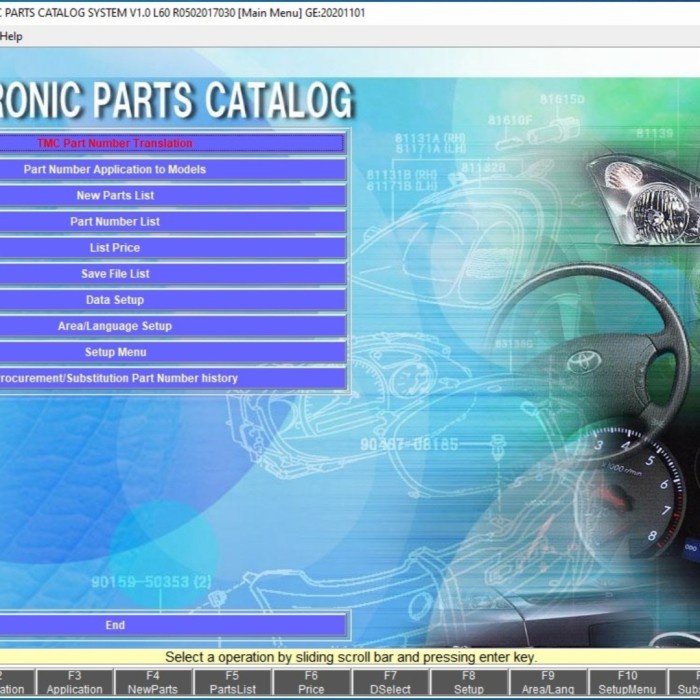
Task: Click the F10 SetupMenu function key
Action: pos(627,683)
